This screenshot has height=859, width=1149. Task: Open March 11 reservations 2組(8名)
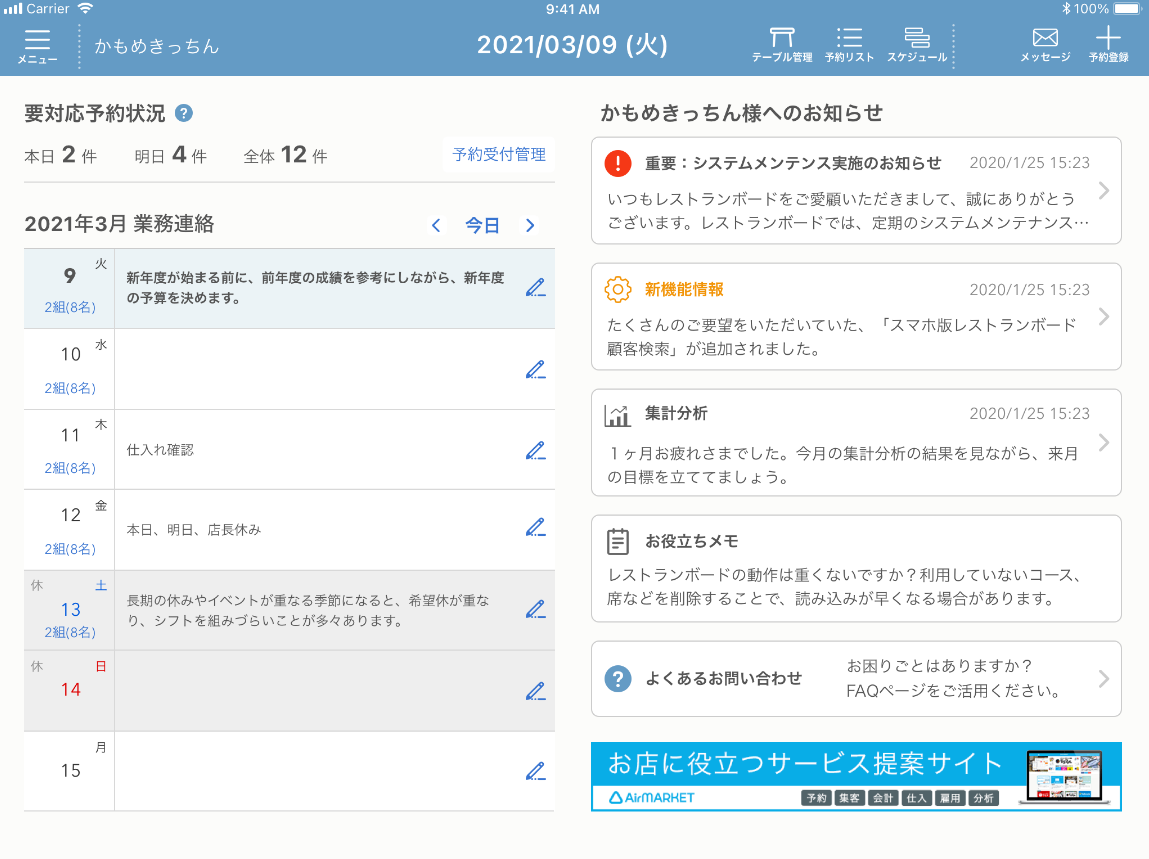(x=70, y=468)
